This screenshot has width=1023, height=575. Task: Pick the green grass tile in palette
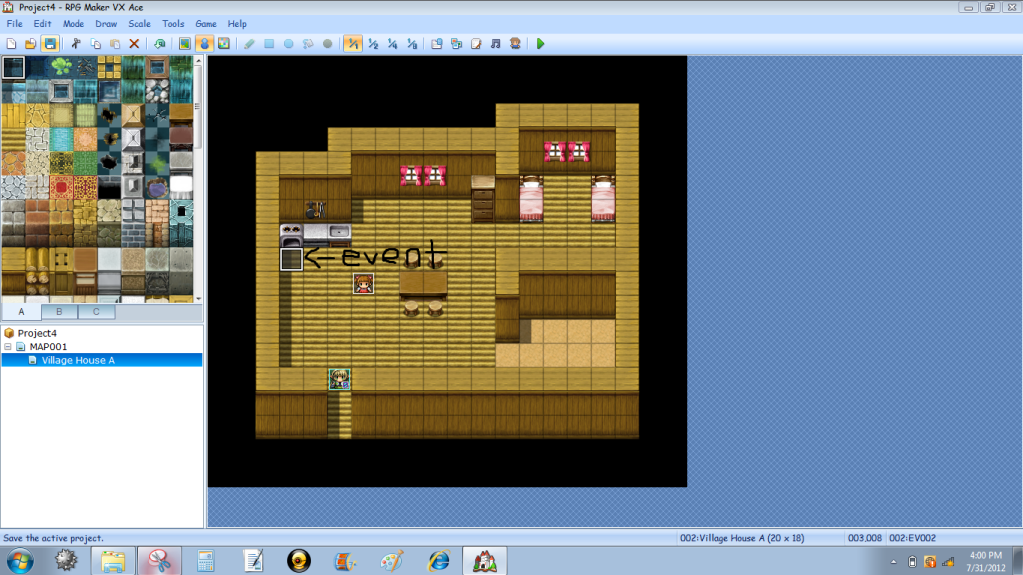pos(62,67)
